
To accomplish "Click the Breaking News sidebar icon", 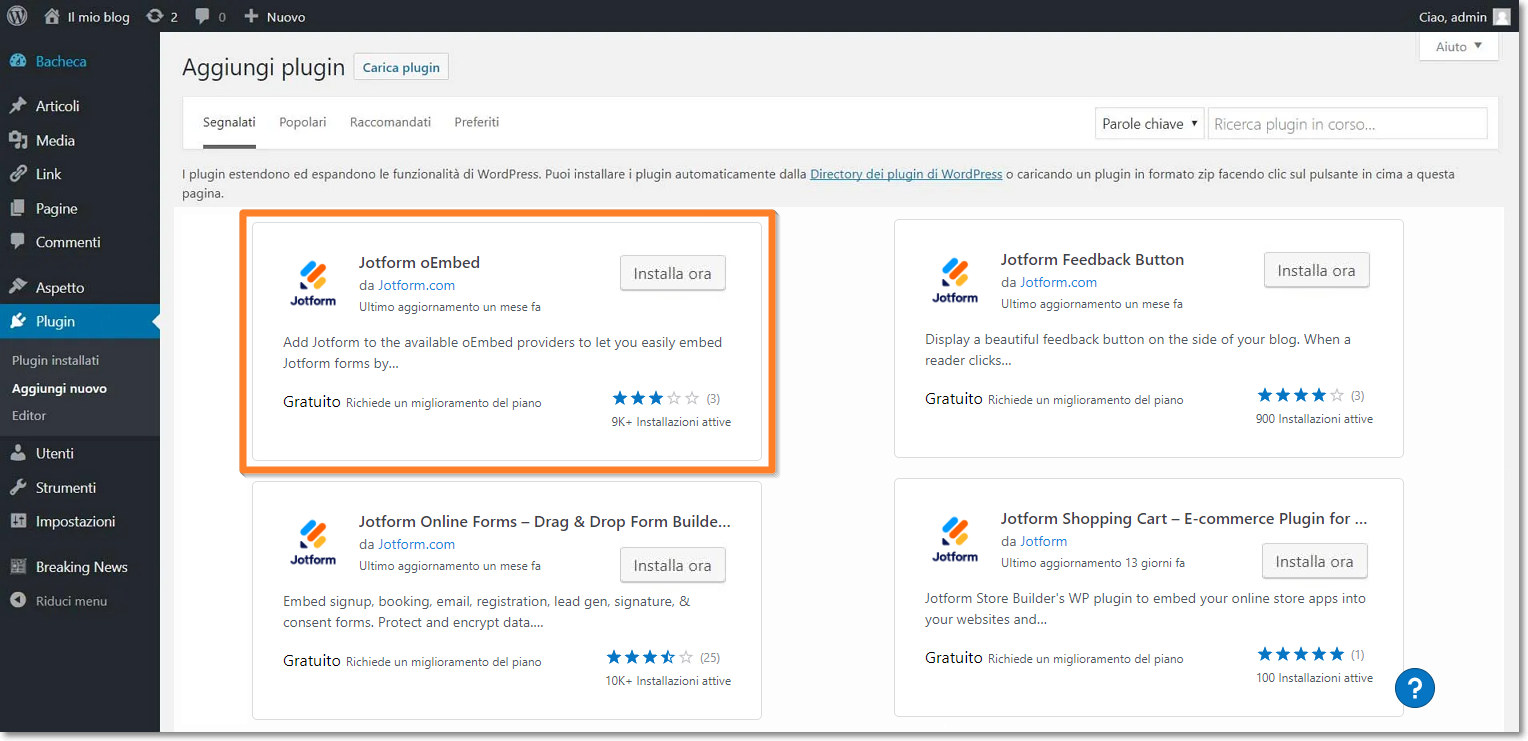I will coord(17,566).
